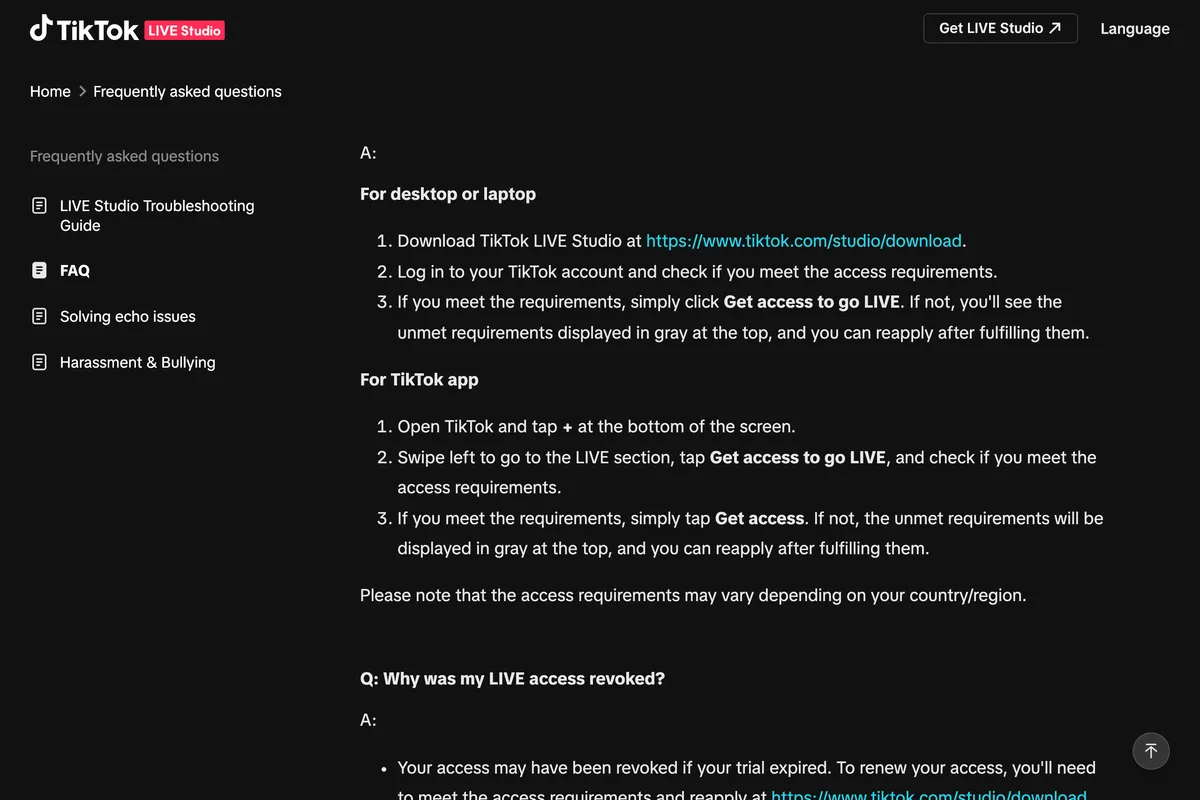Viewport: 1200px width, 800px height.
Task: Click sidebar heading Frequently asked questions
Action: point(124,156)
